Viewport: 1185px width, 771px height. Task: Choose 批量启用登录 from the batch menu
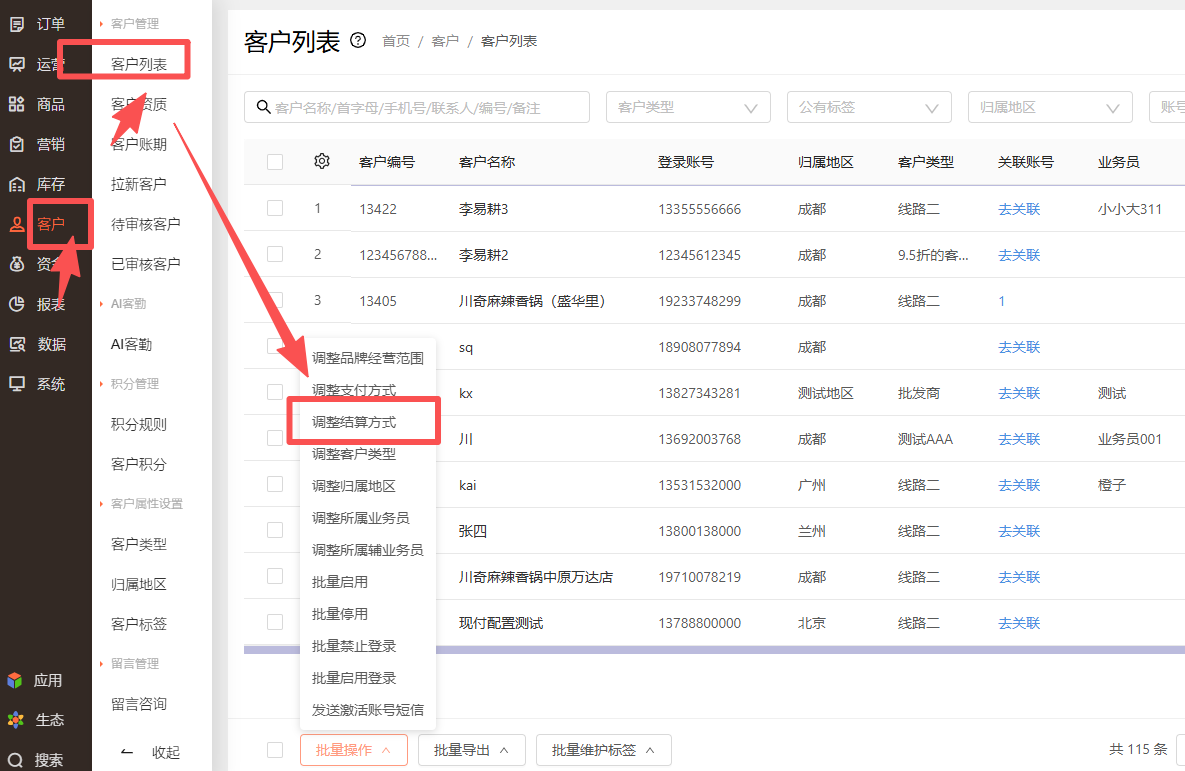[x=354, y=678]
